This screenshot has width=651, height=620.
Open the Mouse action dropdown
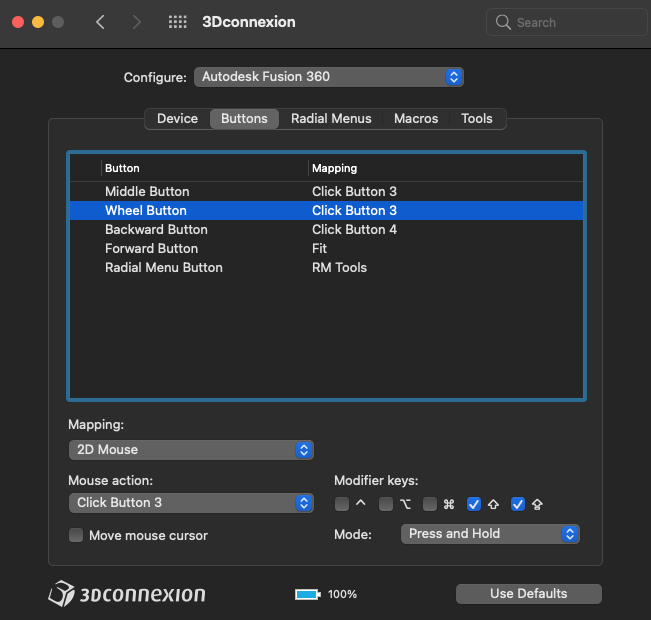click(191, 503)
